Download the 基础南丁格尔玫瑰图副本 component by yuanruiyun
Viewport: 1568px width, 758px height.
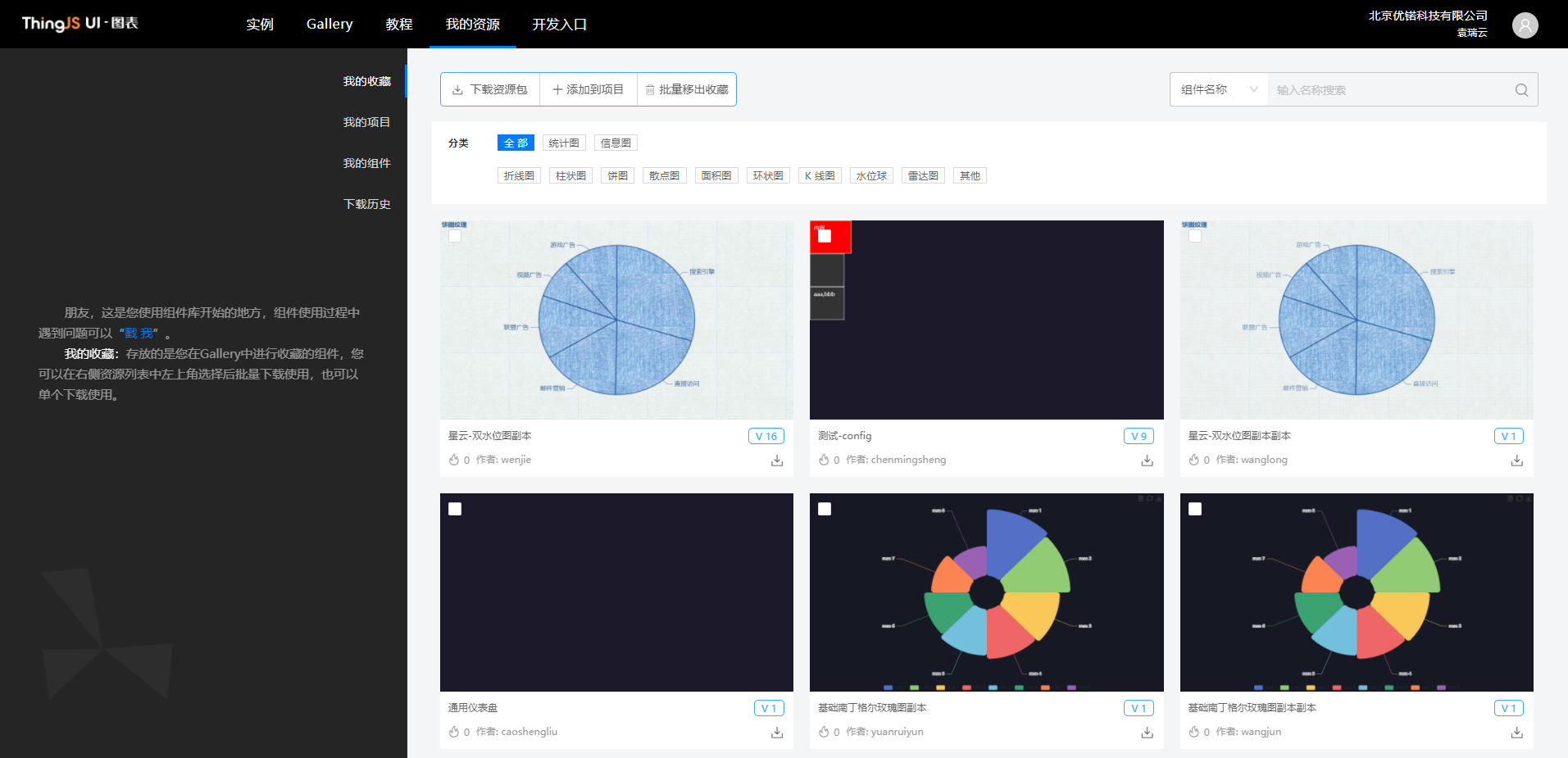(x=1147, y=733)
